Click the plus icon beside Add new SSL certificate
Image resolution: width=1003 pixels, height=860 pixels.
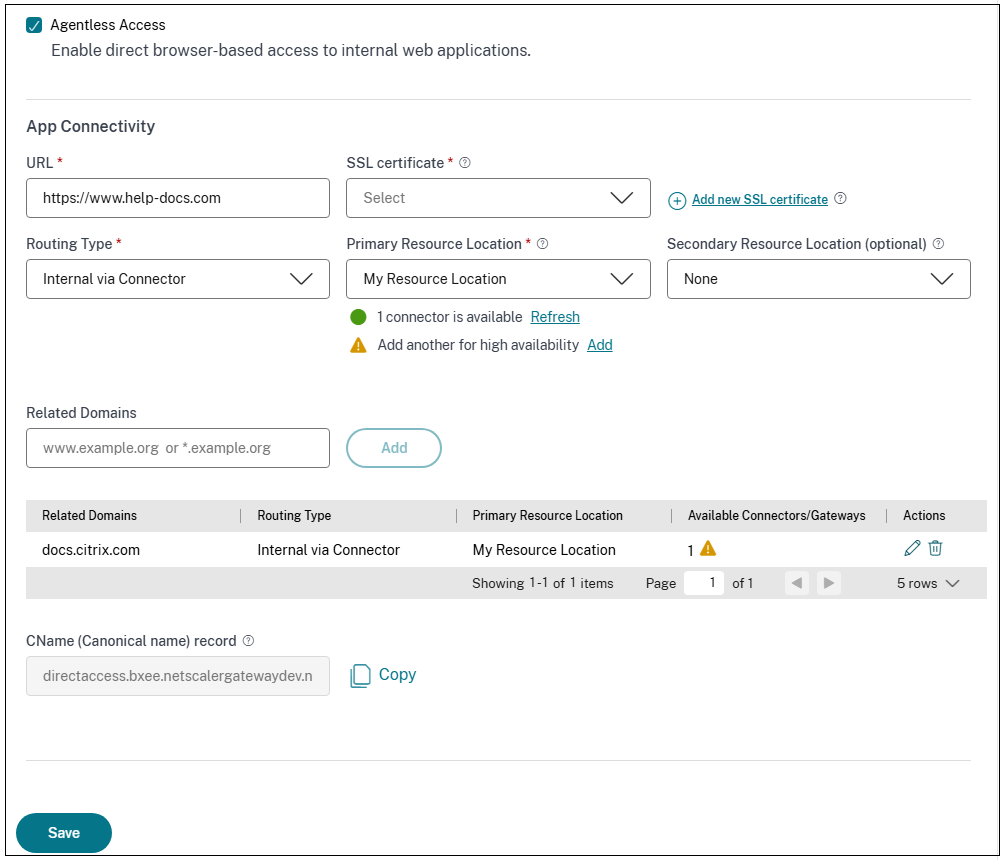(x=677, y=200)
